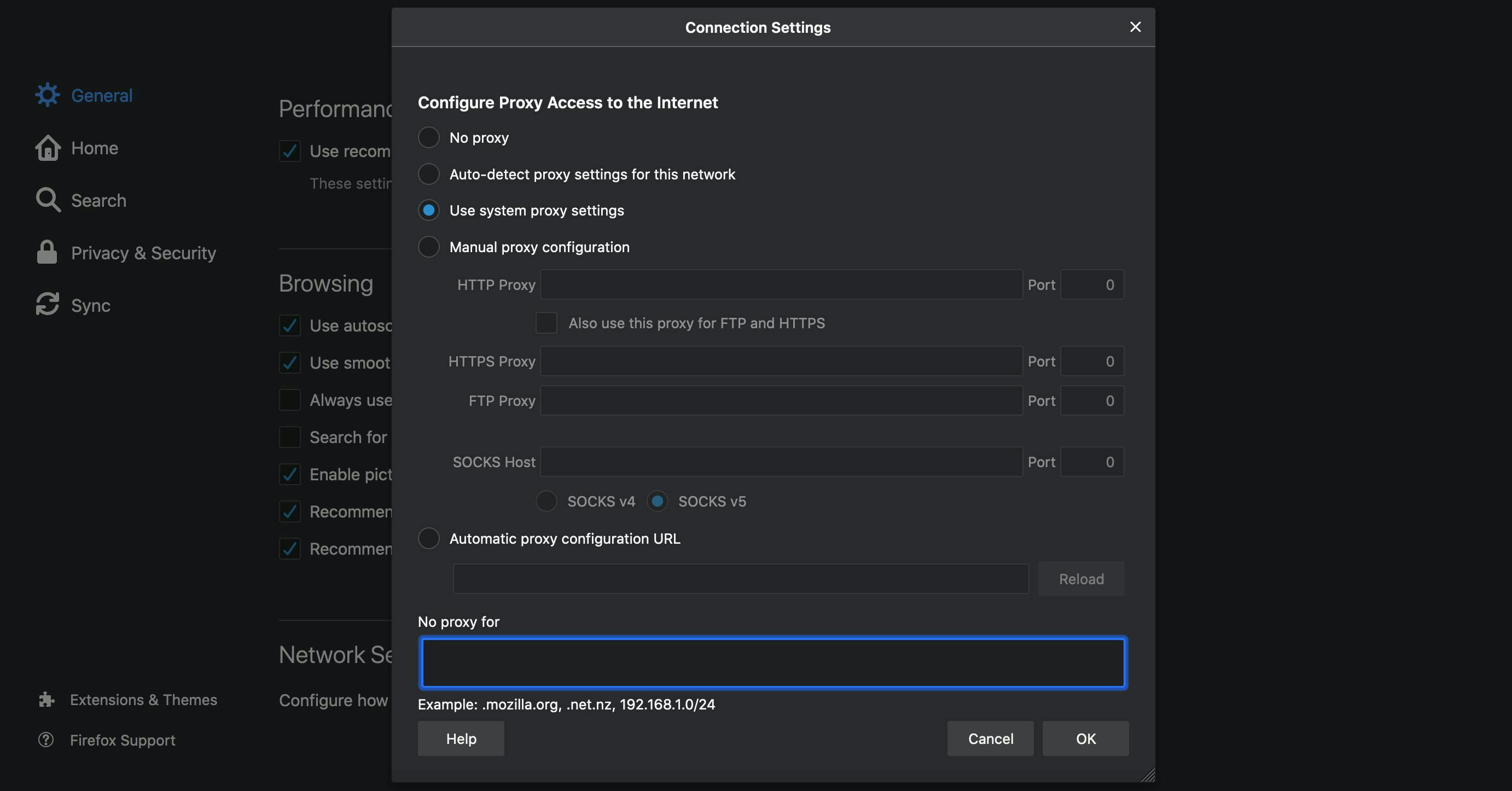Switch to the Home settings category
This screenshot has width=1512, height=791.
tap(95, 148)
